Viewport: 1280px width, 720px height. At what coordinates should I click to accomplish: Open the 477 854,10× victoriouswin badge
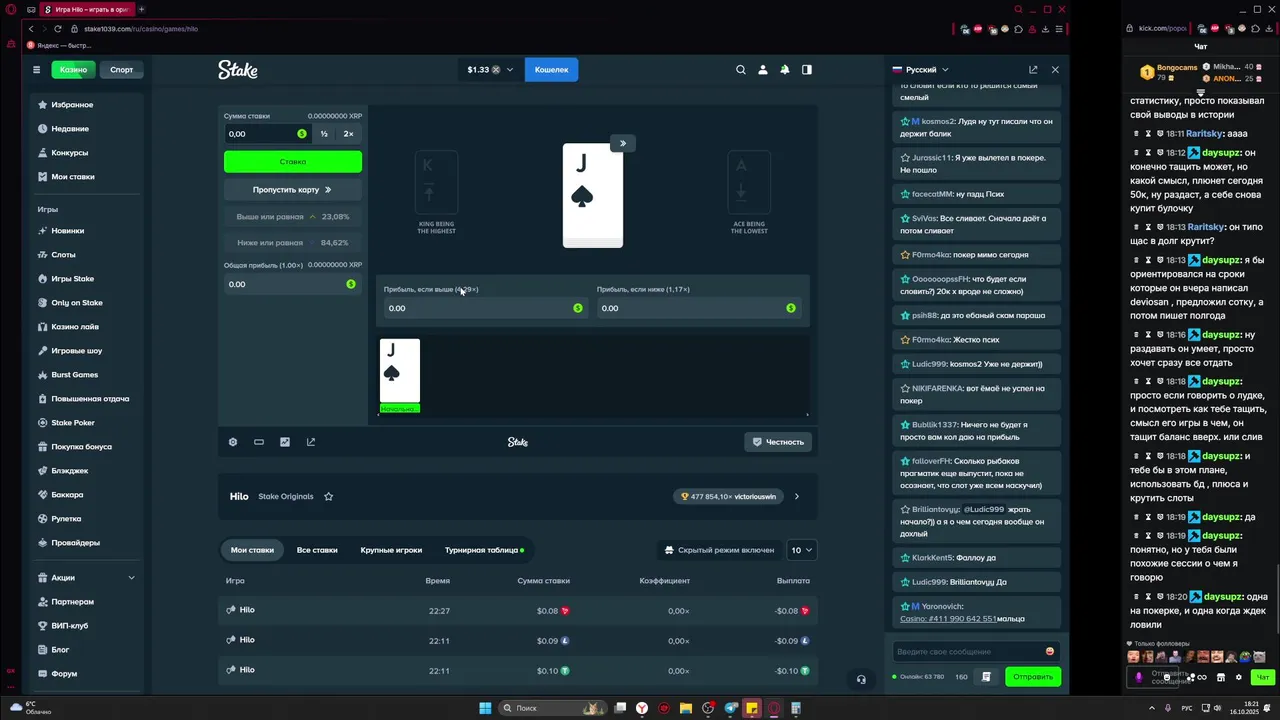[728, 496]
